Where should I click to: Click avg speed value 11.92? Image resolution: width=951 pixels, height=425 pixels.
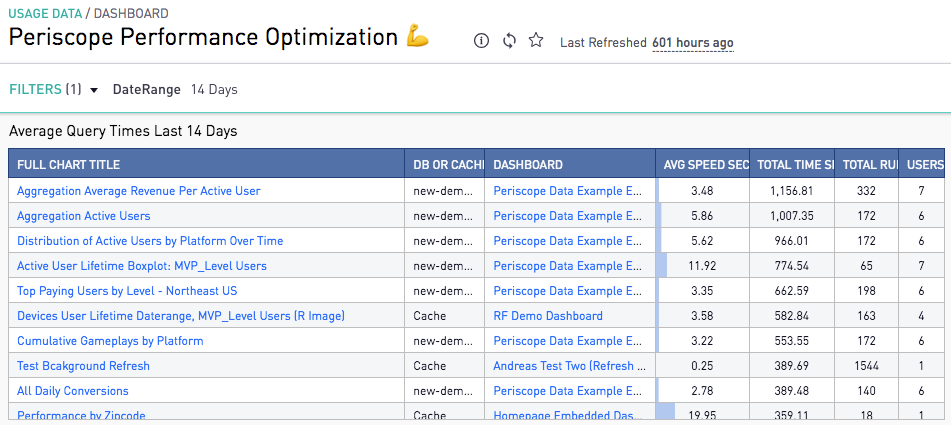pyautogui.click(x=702, y=266)
